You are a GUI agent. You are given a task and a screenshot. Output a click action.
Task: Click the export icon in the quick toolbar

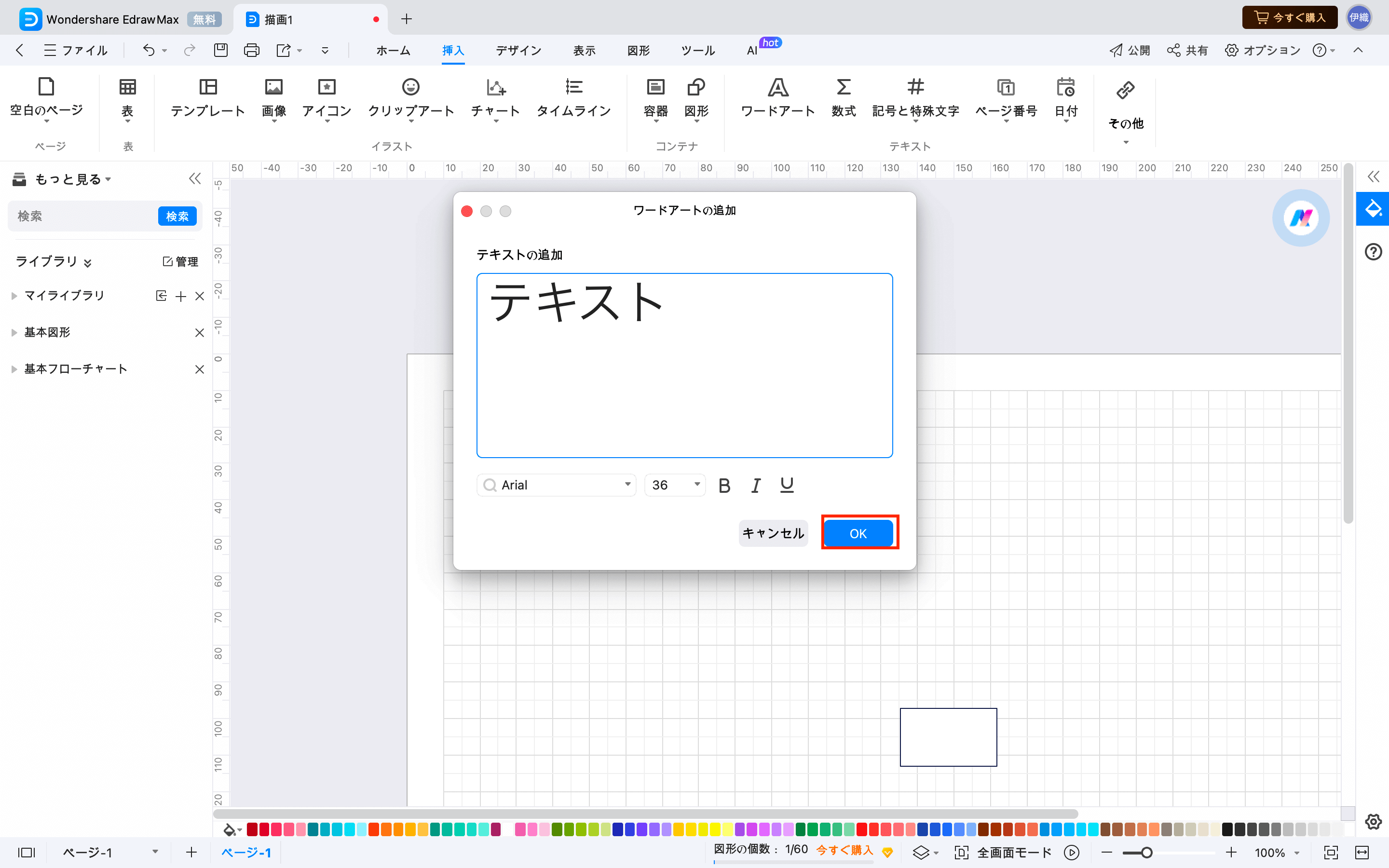point(284,51)
